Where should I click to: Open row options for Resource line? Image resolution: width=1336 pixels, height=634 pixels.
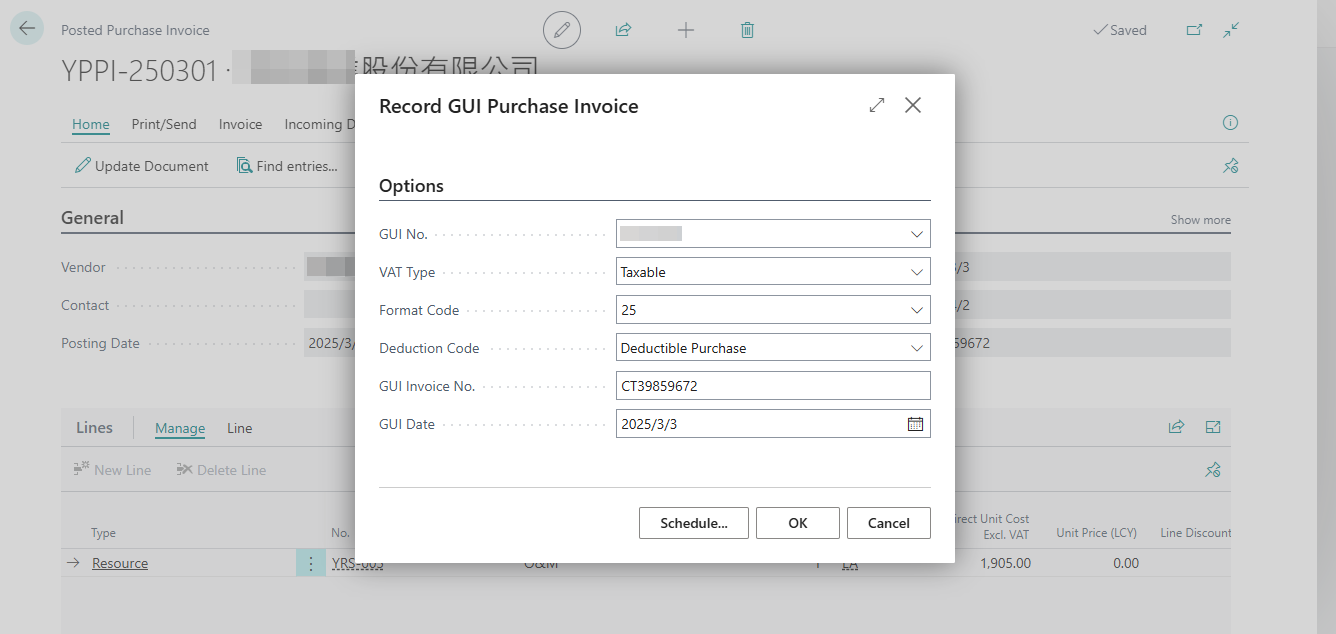[311, 563]
